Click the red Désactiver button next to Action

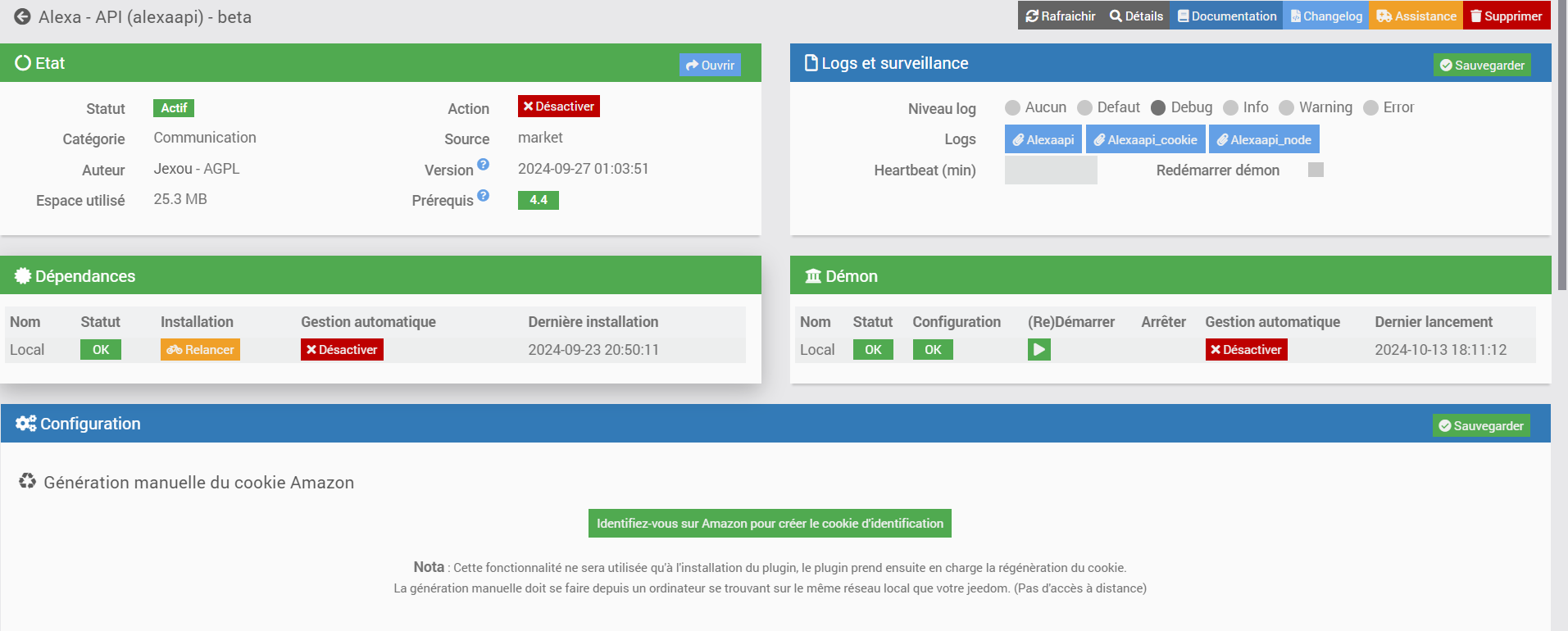pos(559,107)
